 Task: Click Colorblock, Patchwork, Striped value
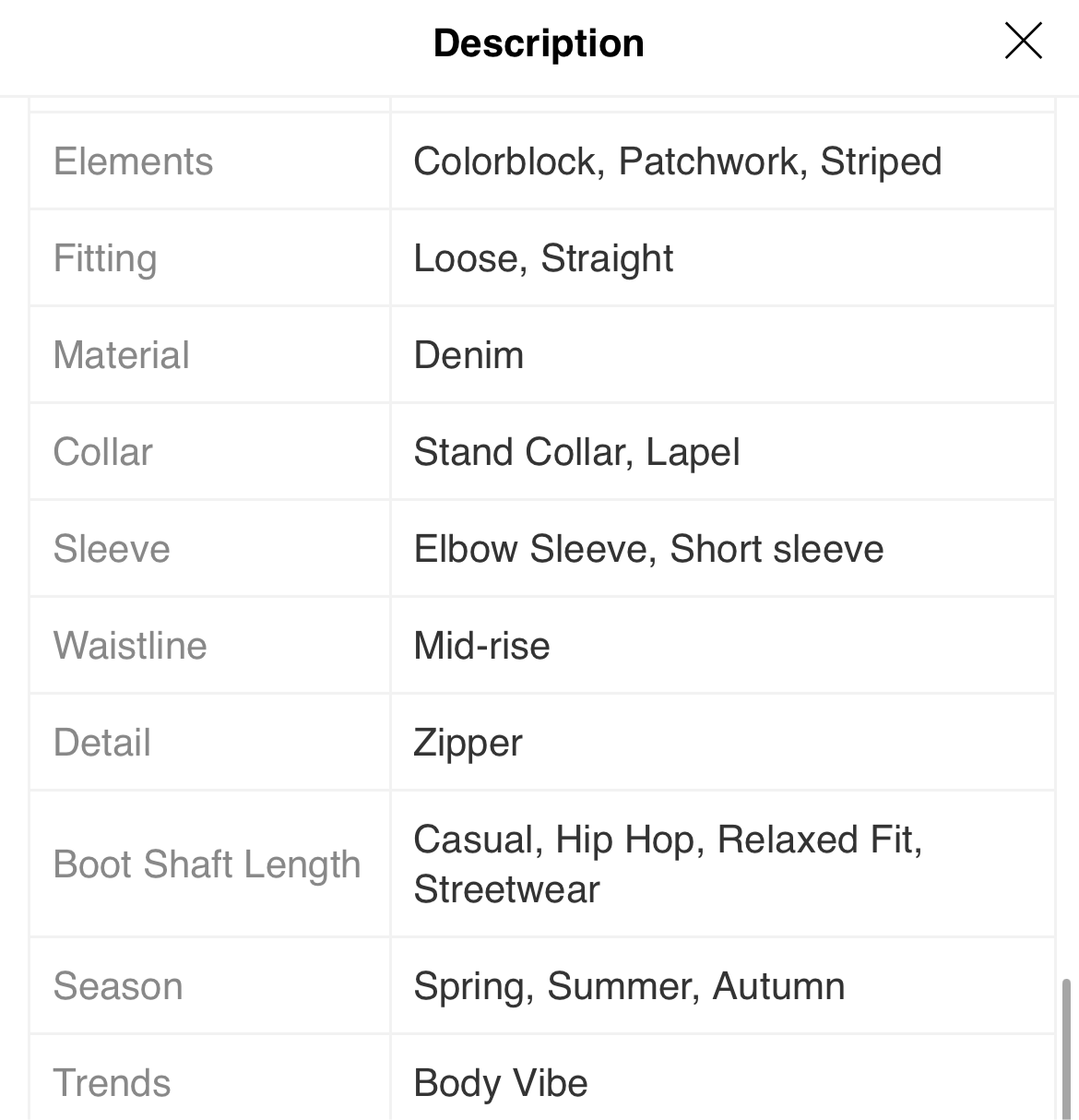pyautogui.click(x=678, y=161)
